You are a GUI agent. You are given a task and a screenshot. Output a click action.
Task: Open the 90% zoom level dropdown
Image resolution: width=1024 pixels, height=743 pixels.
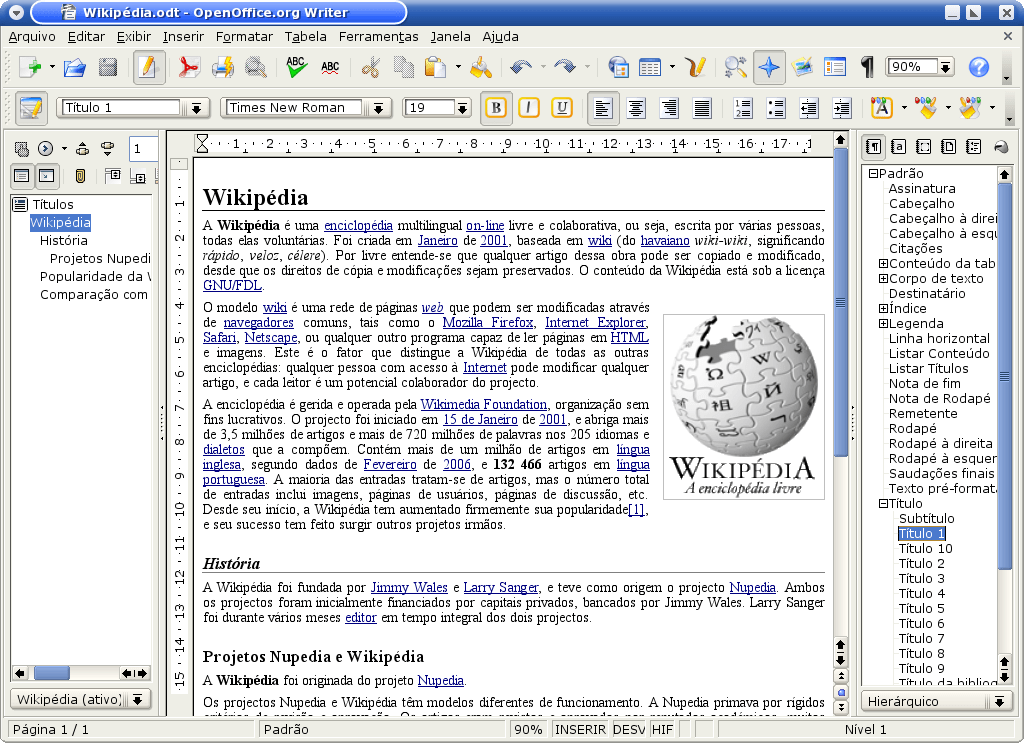tap(944, 68)
